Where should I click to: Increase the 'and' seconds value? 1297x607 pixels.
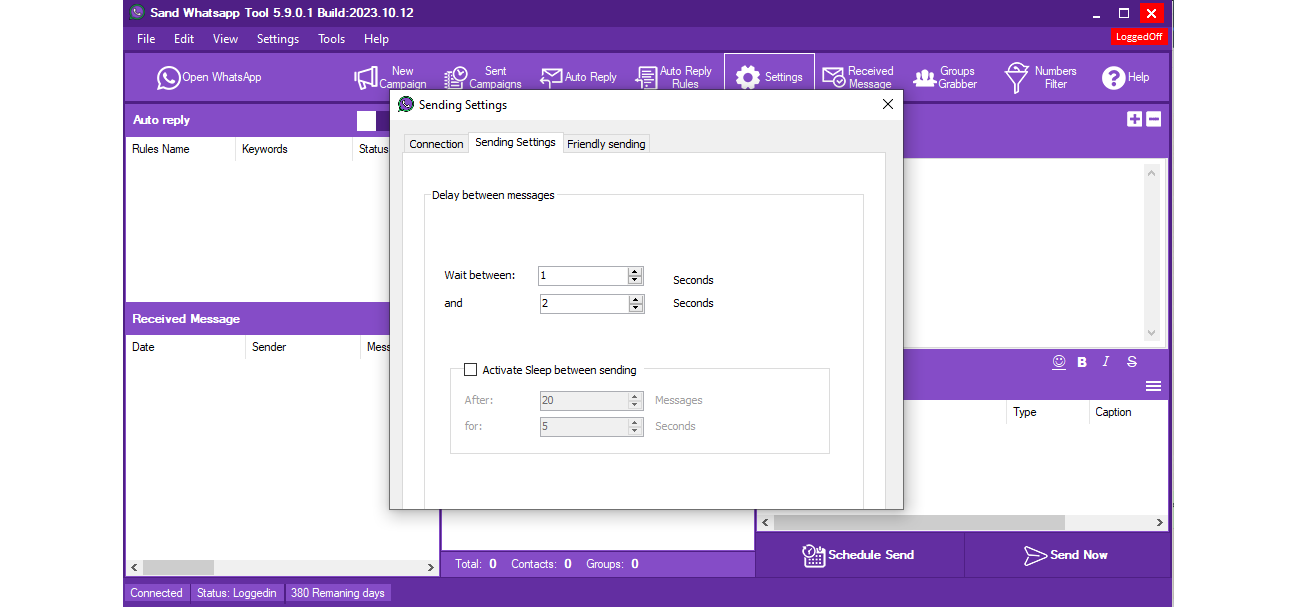coord(635,299)
